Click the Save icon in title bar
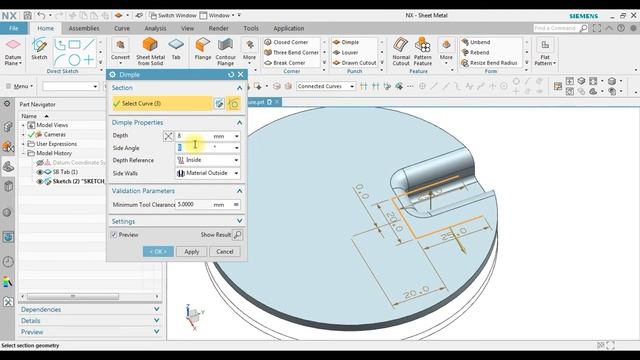Viewport: 640px width, 360px height. point(27,16)
